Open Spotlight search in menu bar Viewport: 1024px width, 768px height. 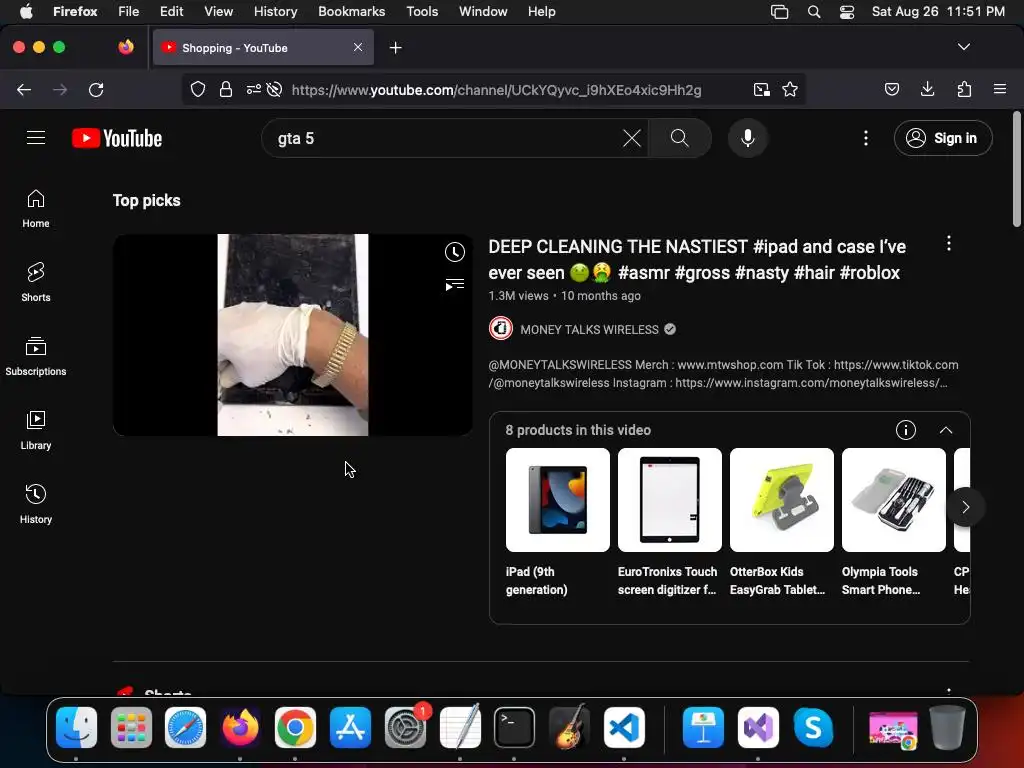click(814, 12)
